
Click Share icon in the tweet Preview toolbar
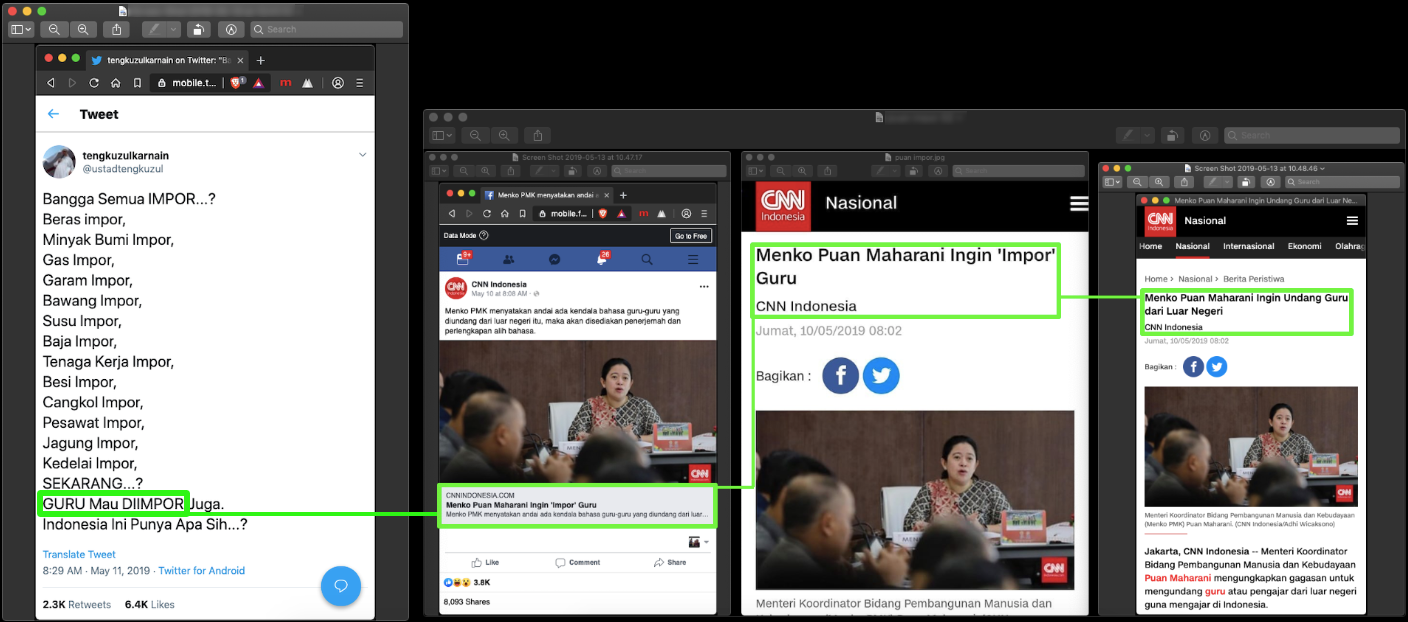tap(118, 29)
